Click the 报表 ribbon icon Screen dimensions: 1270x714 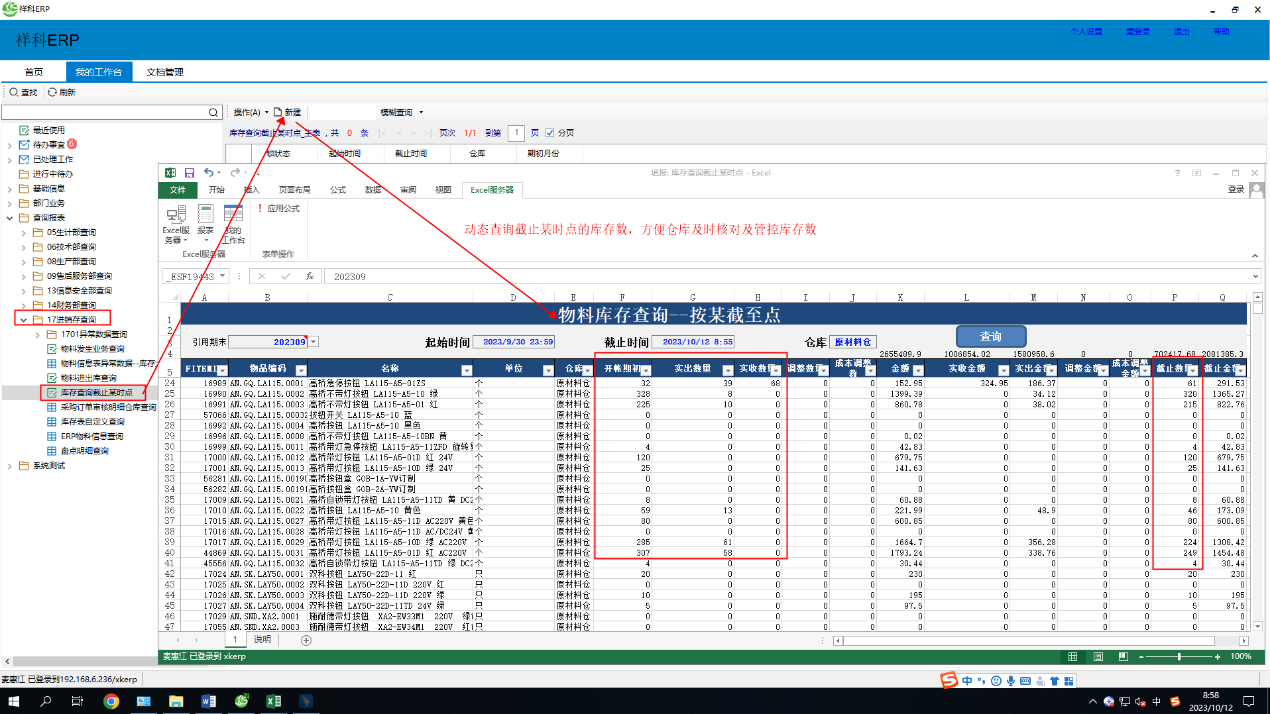coord(205,221)
